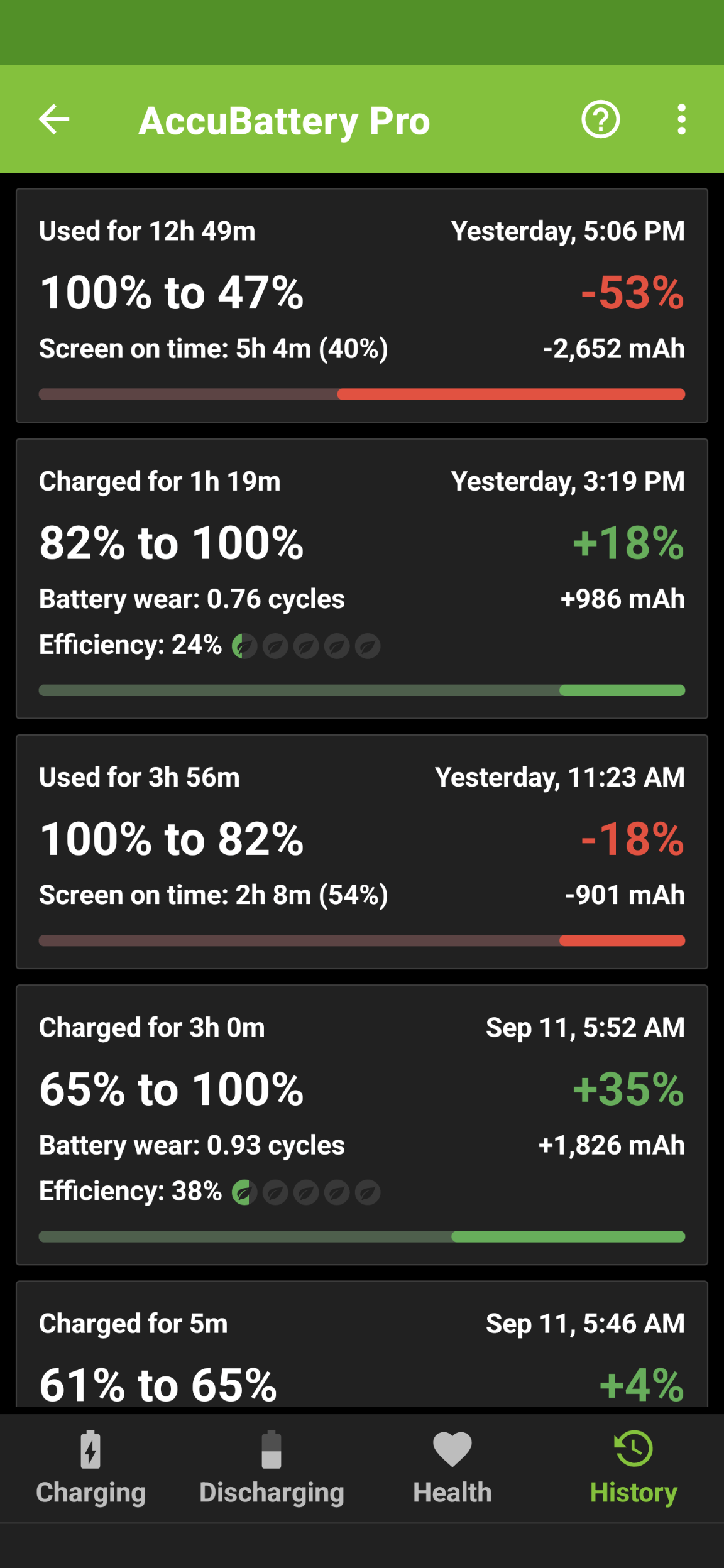Viewport: 724px width, 1568px height.
Task: Open the help question mark icon
Action: point(601,119)
